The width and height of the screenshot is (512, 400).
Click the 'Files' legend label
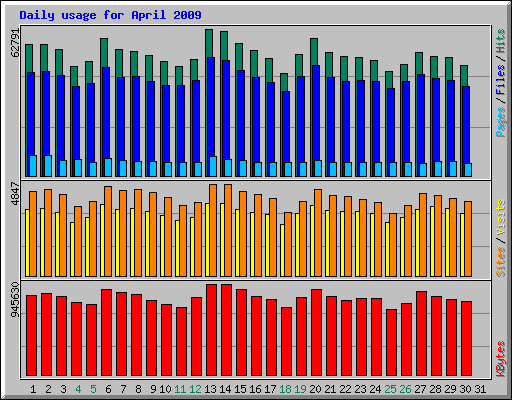(x=501, y=80)
